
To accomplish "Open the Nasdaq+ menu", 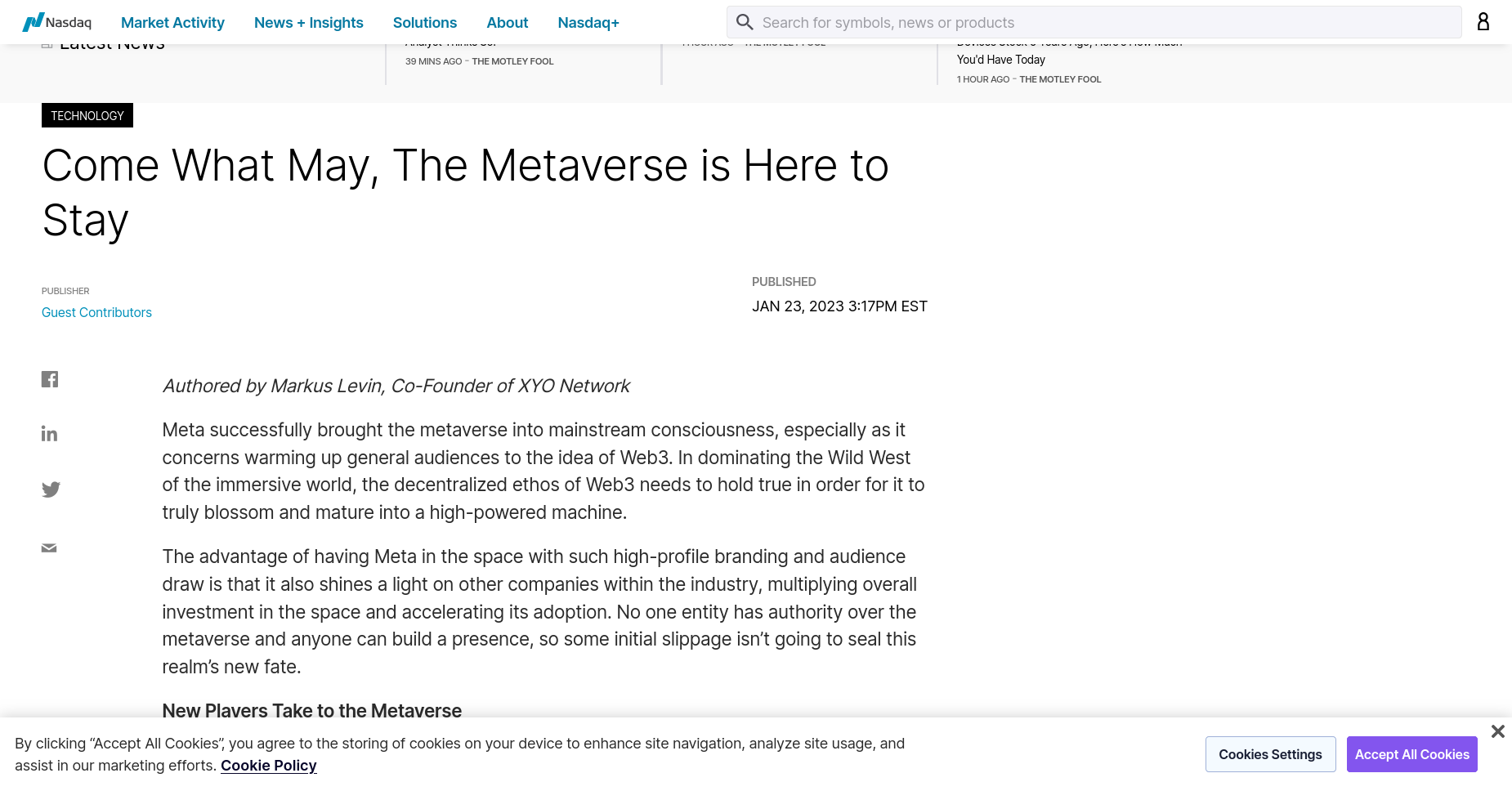I will click(x=588, y=23).
